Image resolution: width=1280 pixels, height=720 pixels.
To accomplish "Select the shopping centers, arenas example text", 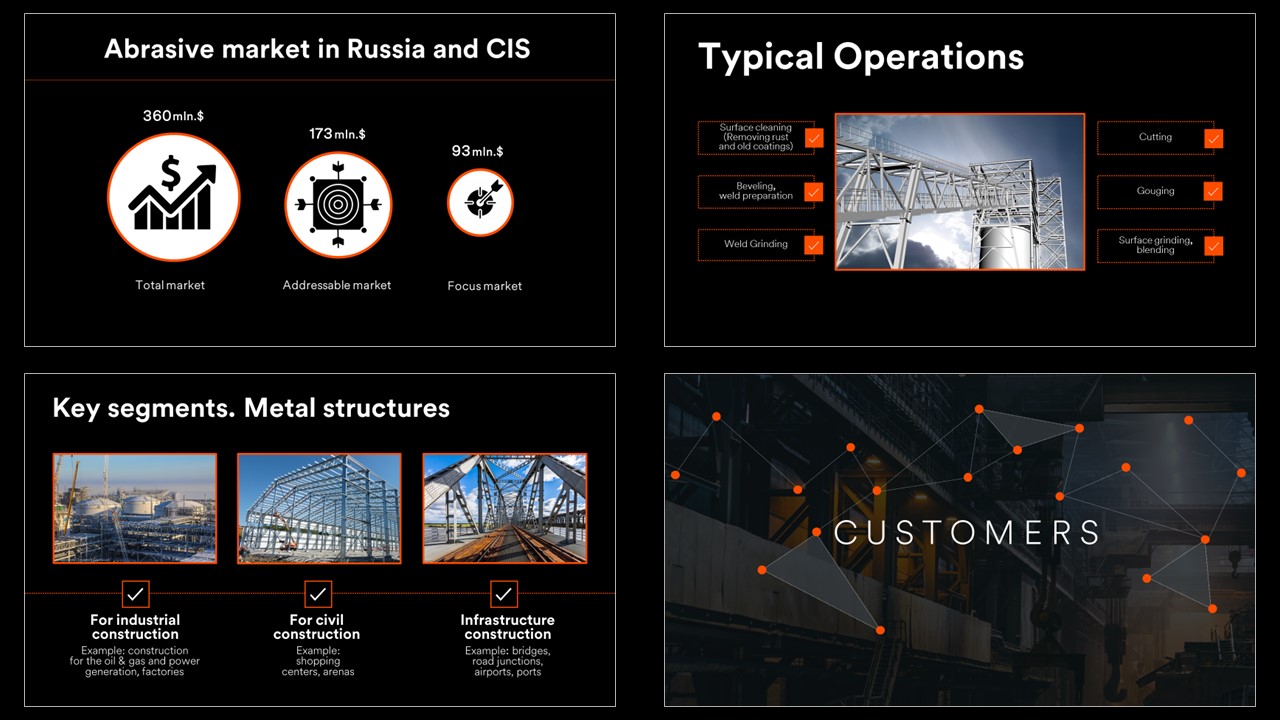I will pyautogui.click(x=318, y=661).
